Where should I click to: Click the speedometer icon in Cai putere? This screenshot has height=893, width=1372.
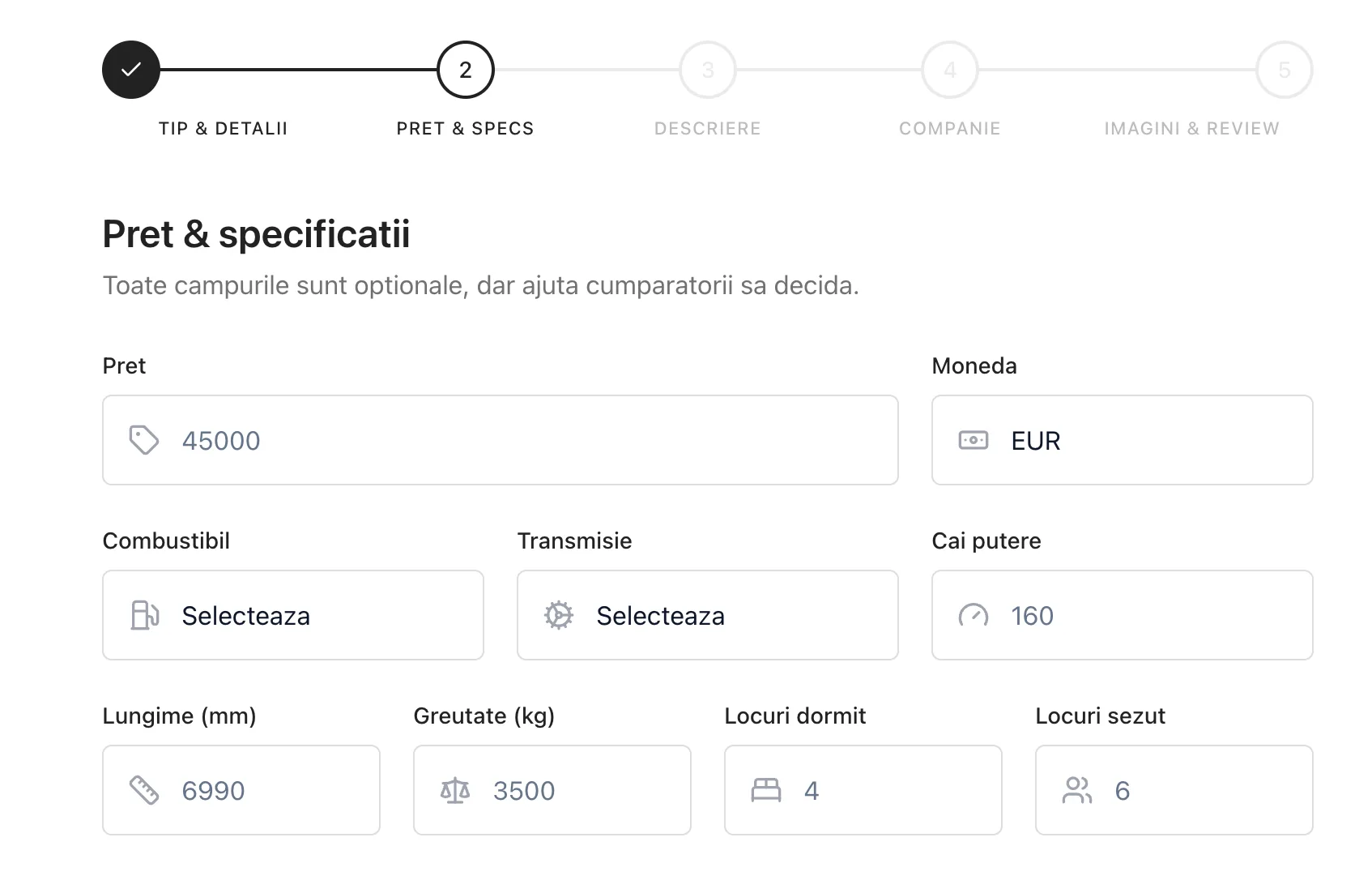coord(974,615)
